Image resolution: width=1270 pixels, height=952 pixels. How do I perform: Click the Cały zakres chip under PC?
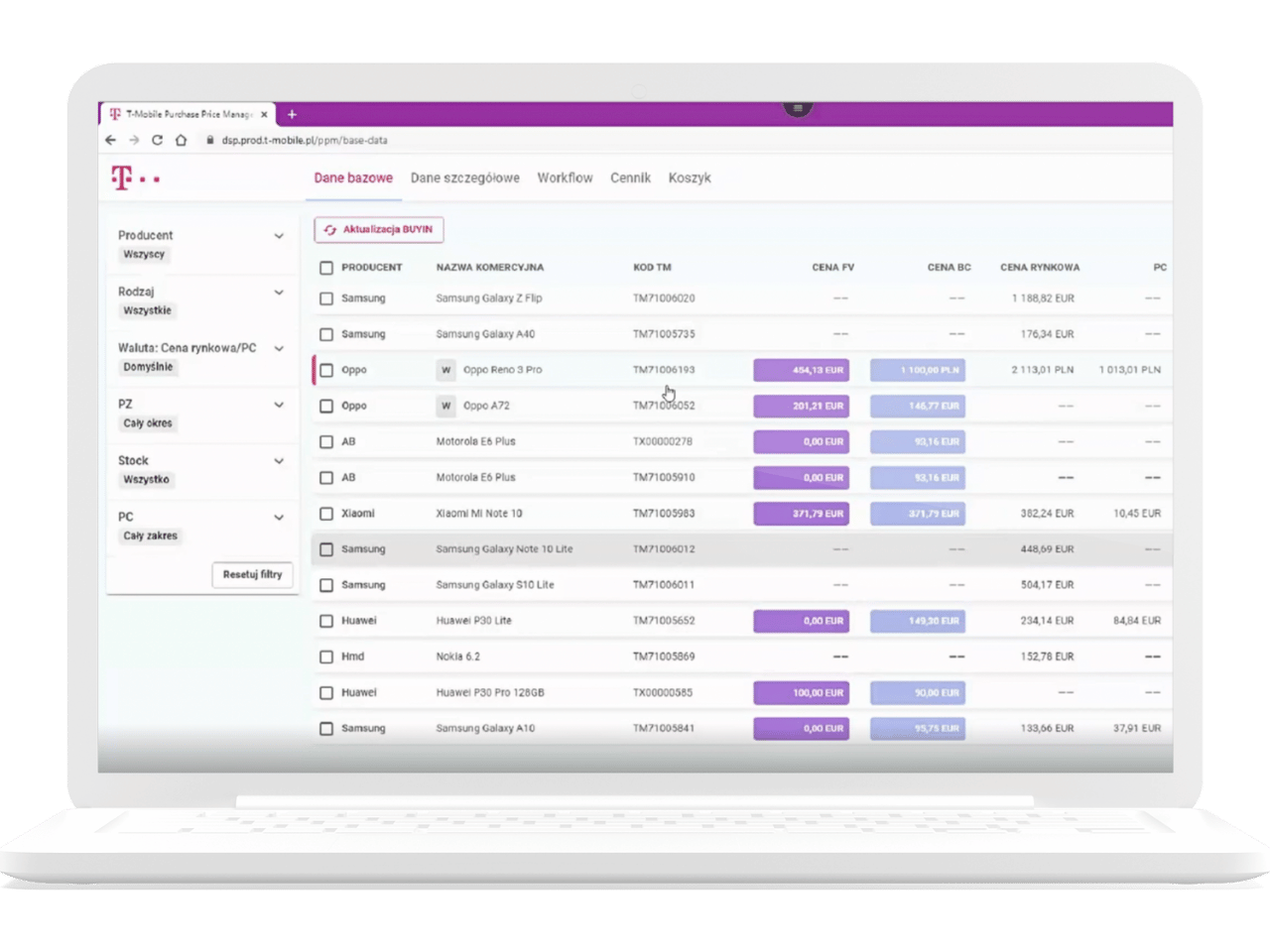coord(150,536)
